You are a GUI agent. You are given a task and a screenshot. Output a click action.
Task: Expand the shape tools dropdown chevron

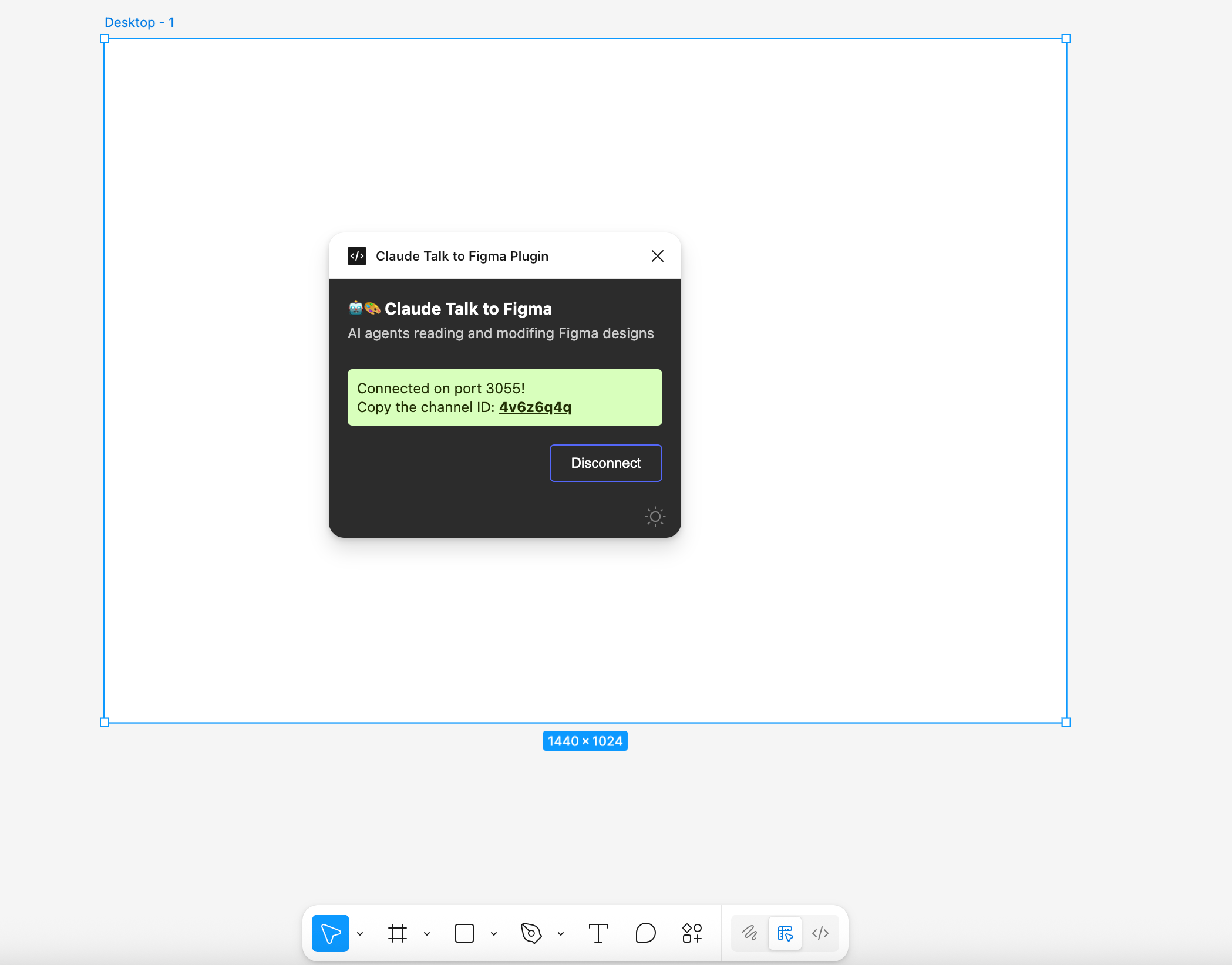click(x=494, y=933)
